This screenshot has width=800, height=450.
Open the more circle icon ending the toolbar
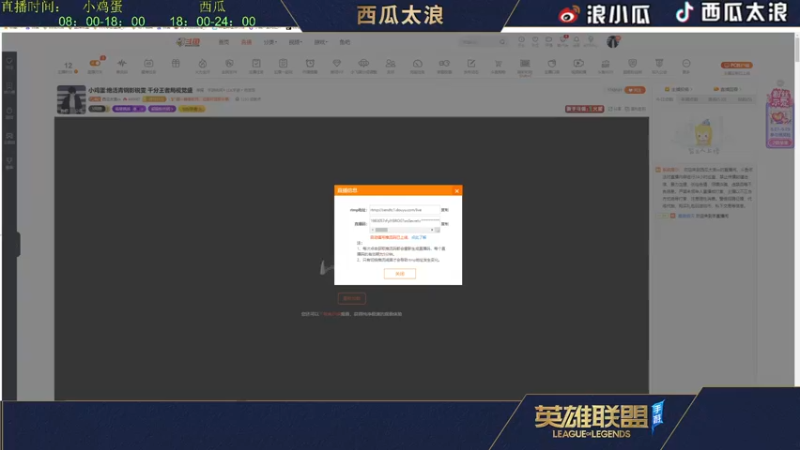(686, 65)
